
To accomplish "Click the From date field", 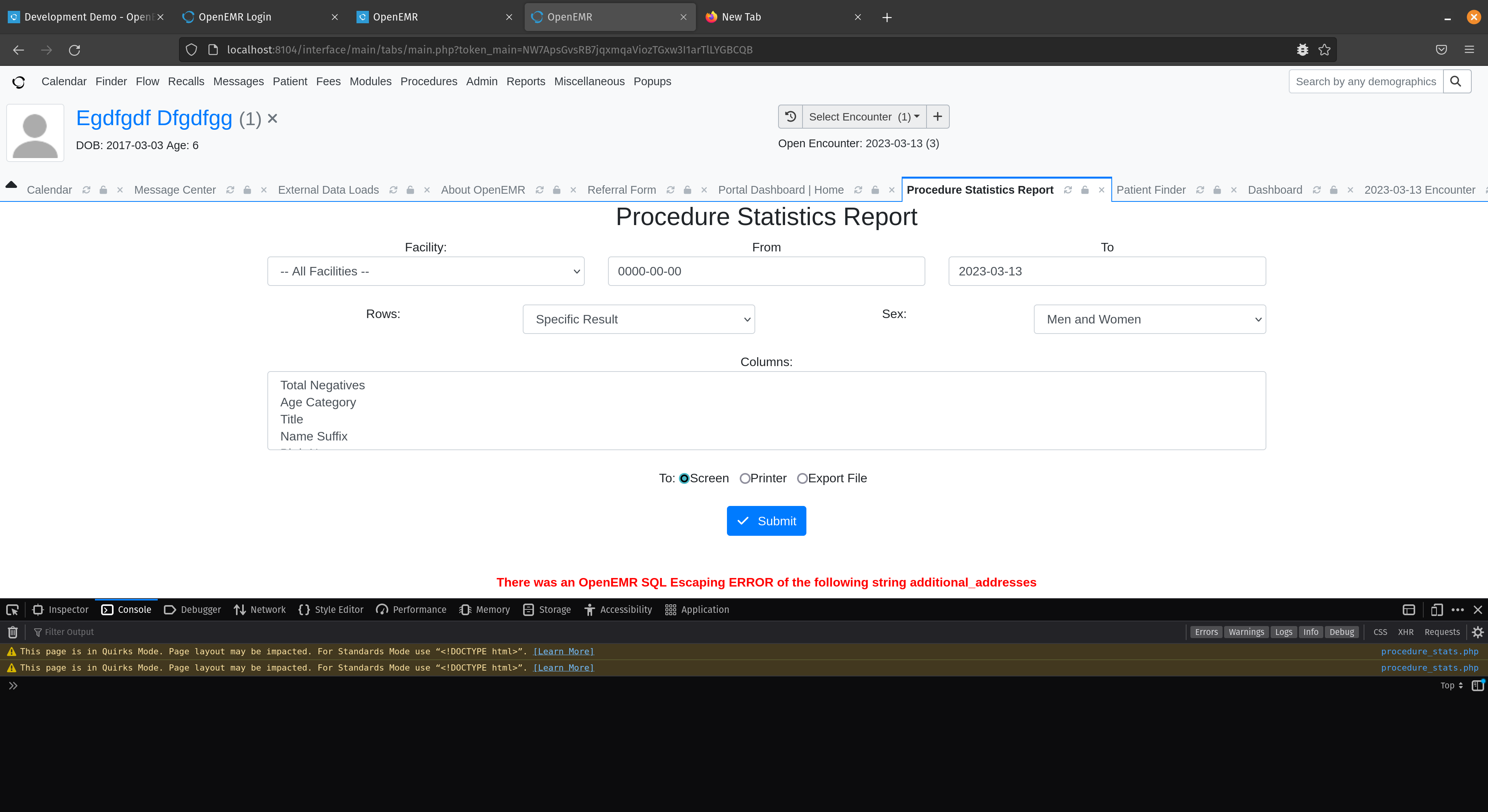I will click(x=766, y=272).
